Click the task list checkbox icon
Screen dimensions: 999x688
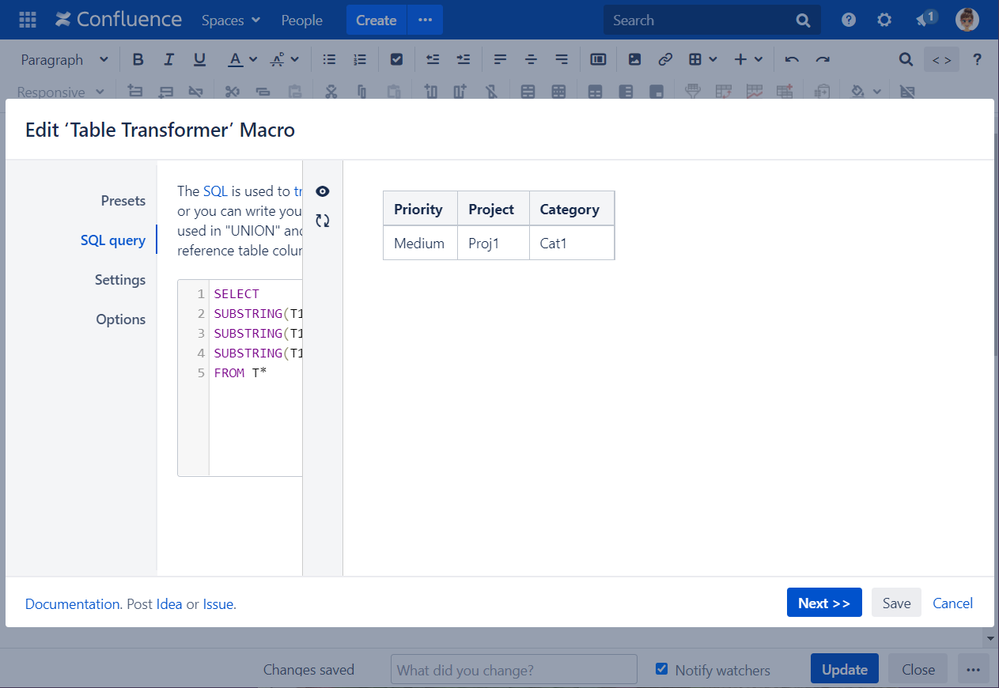click(396, 60)
